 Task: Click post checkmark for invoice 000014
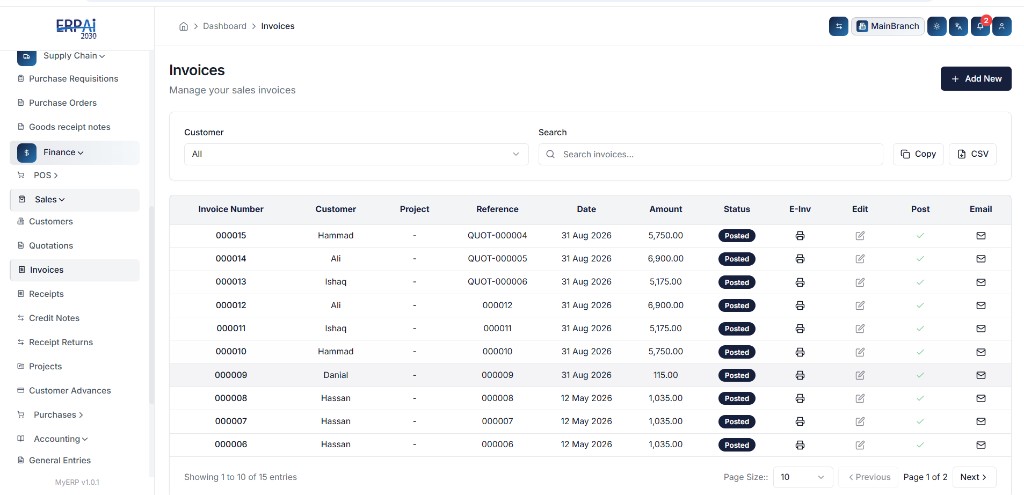pos(920,259)
